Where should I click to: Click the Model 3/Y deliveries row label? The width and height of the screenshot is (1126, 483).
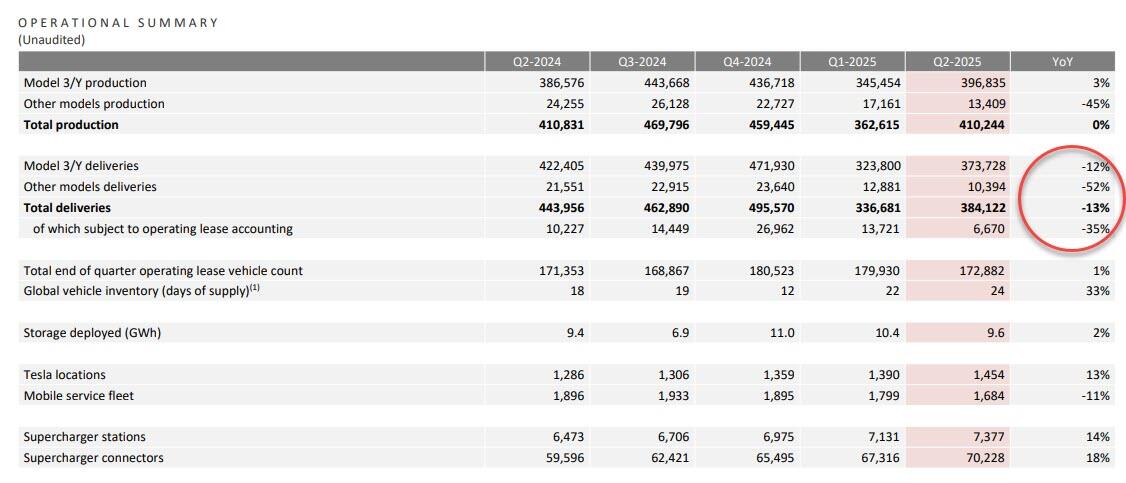pyautogui.click(x=81, y=167)
